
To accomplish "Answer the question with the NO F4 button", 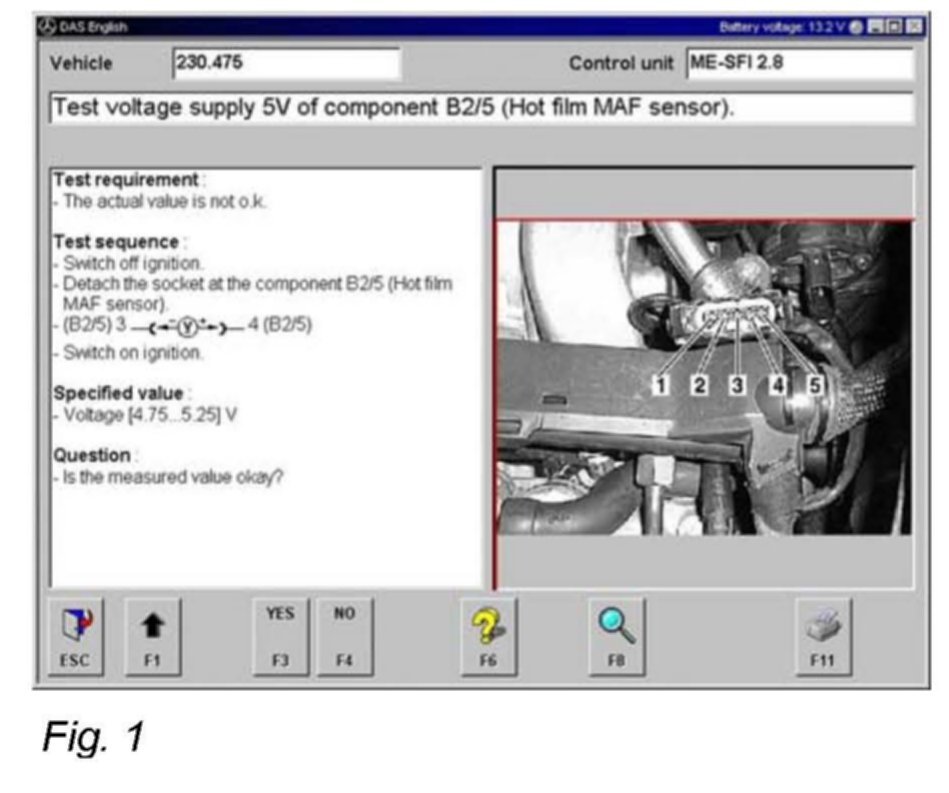I will [x=344, y=633].
